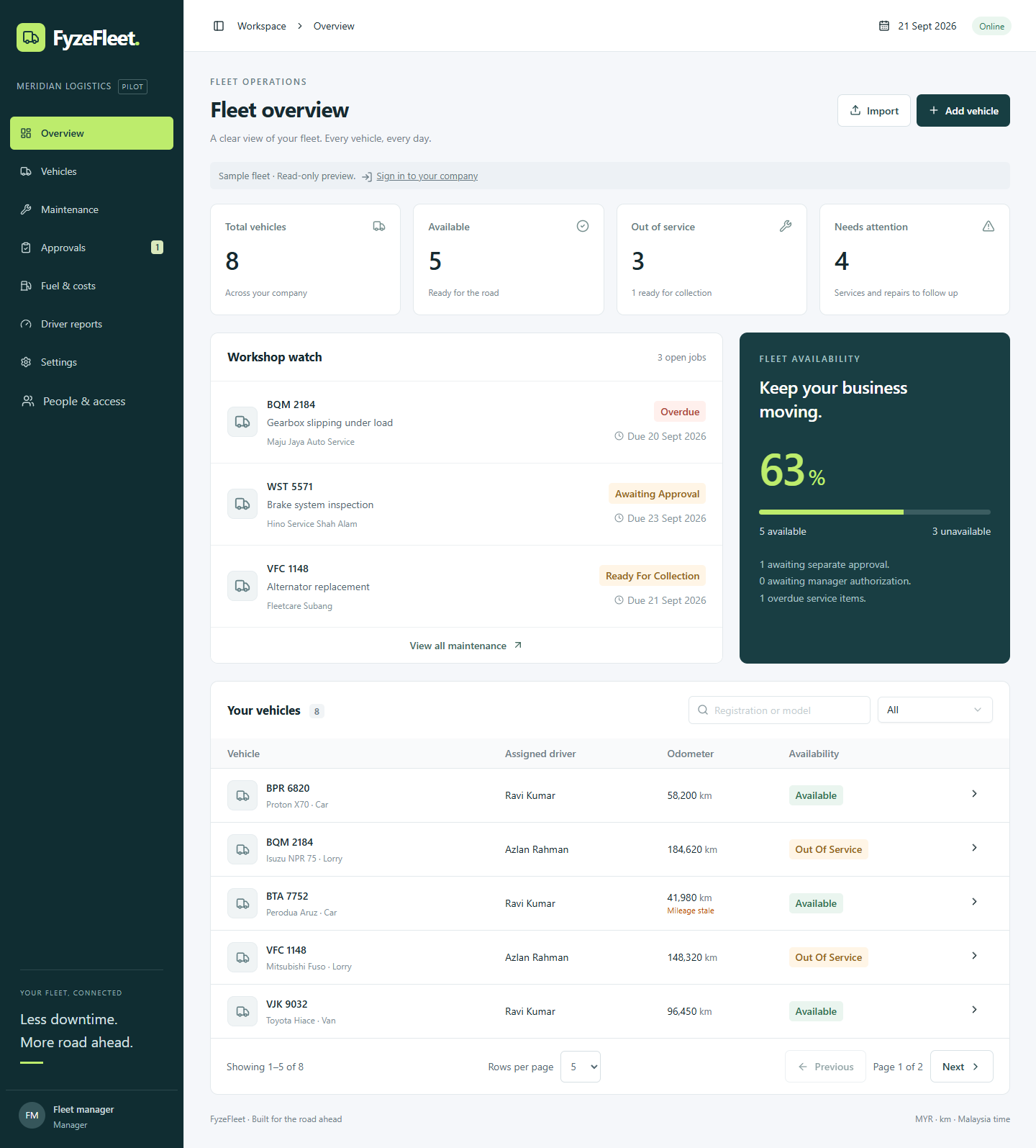Open the Rows per page dropdown
This screenshot has width=1036, height=1148.
(581, 1067)
